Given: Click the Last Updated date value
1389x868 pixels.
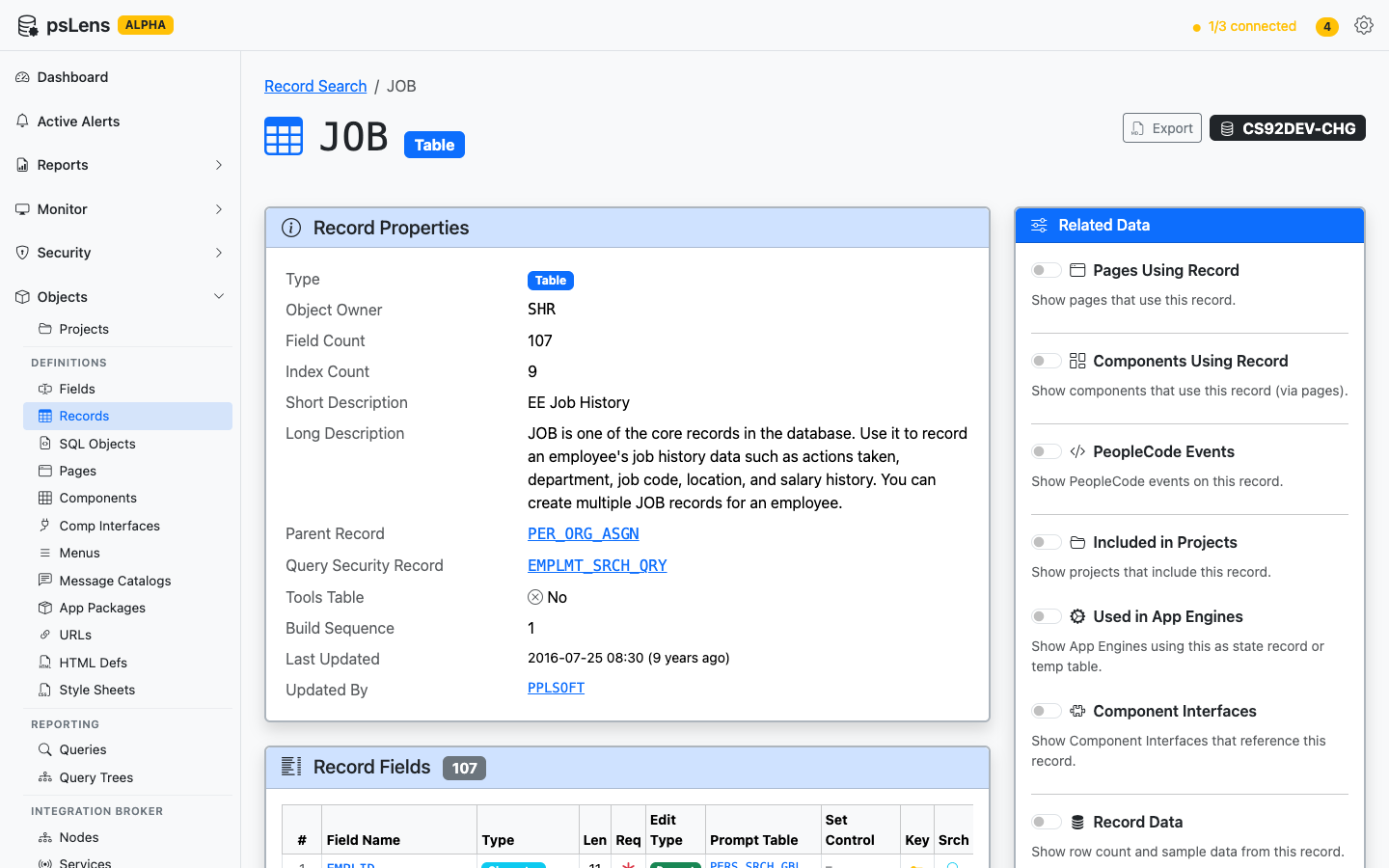Looking at the screenshot, I should point(629,658).
